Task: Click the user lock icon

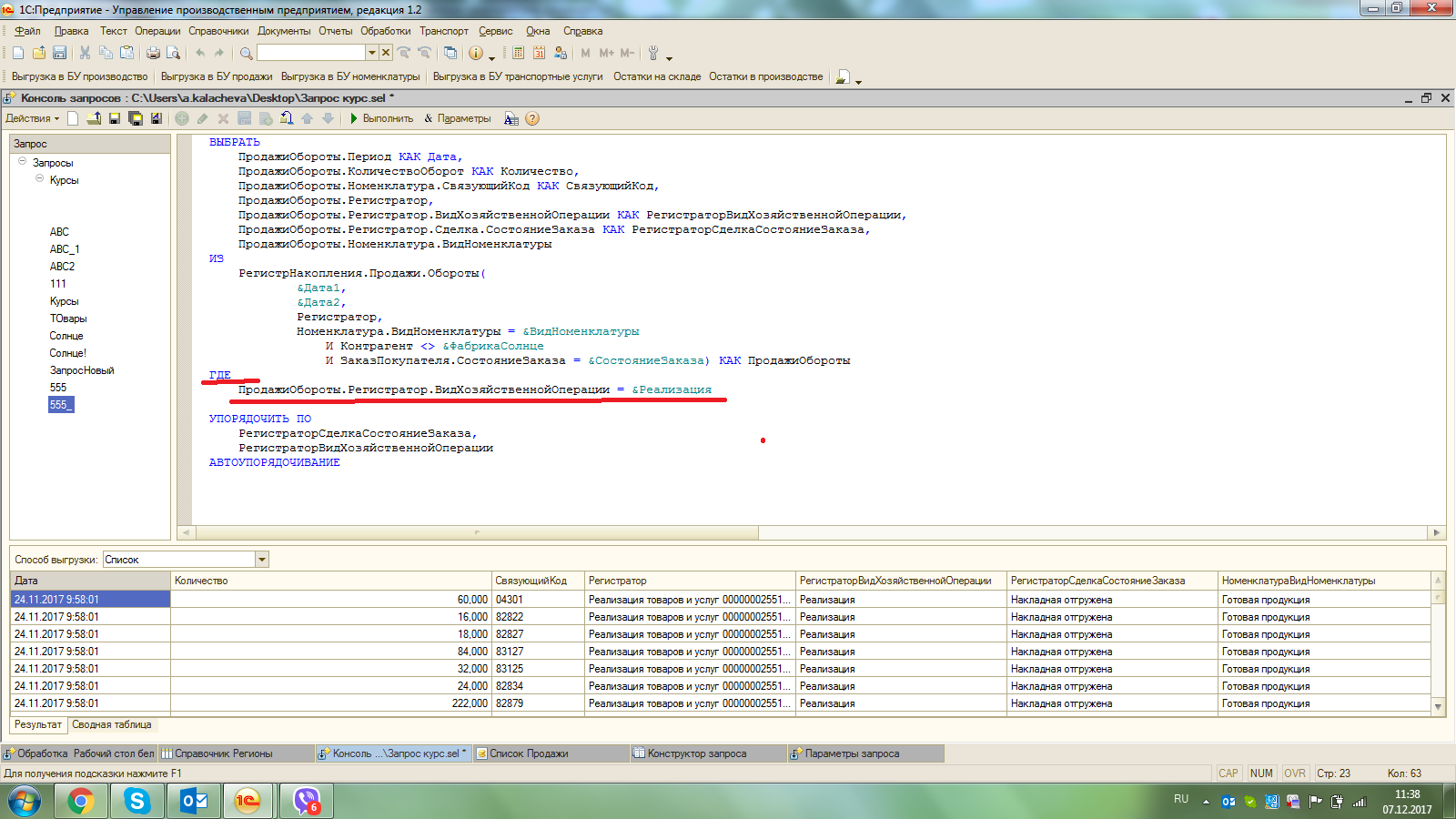Action: pyautogui.click(x=560, y=53)
